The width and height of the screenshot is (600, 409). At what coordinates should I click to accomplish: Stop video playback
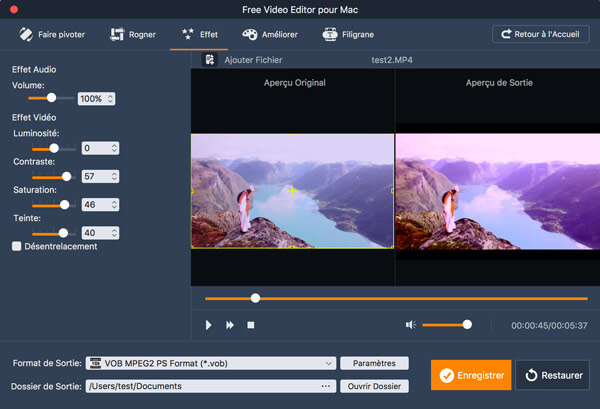point(251,325)
